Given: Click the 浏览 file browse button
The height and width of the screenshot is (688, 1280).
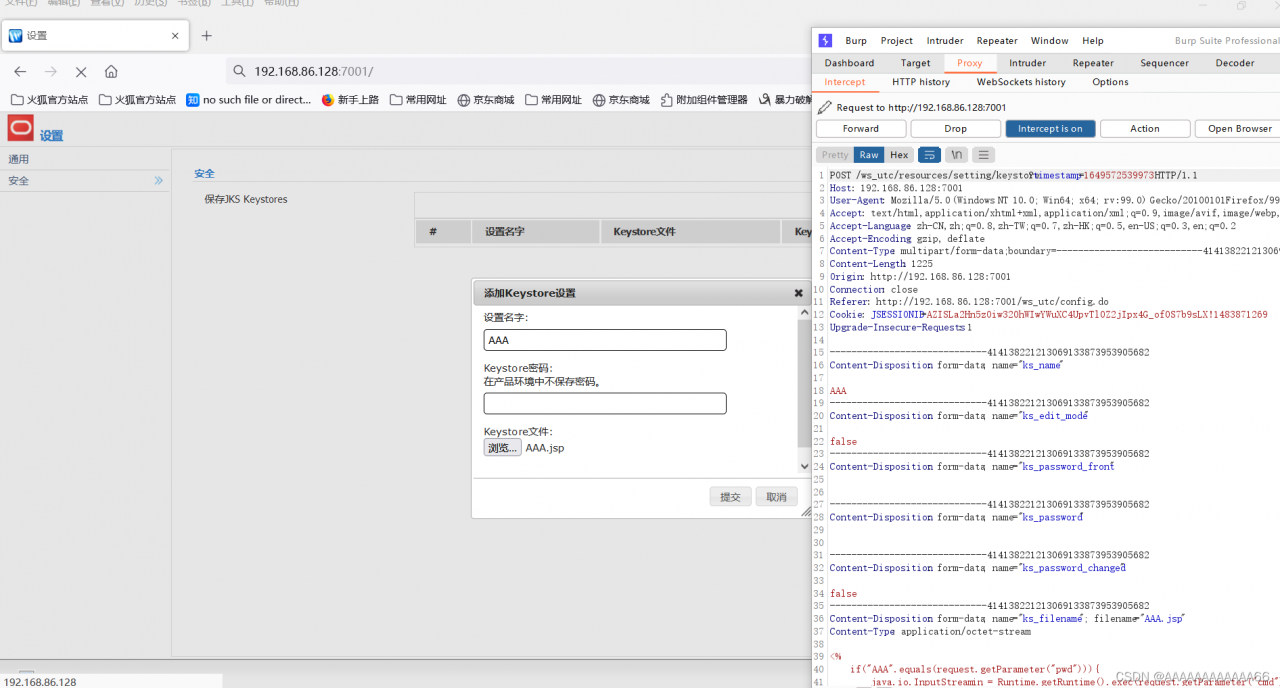Looking at the screenshot, I should pyautogui.click(x=503, y=448).
